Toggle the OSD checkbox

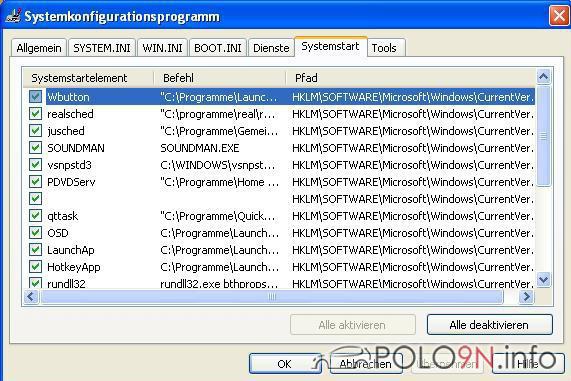tap(35, 233)
